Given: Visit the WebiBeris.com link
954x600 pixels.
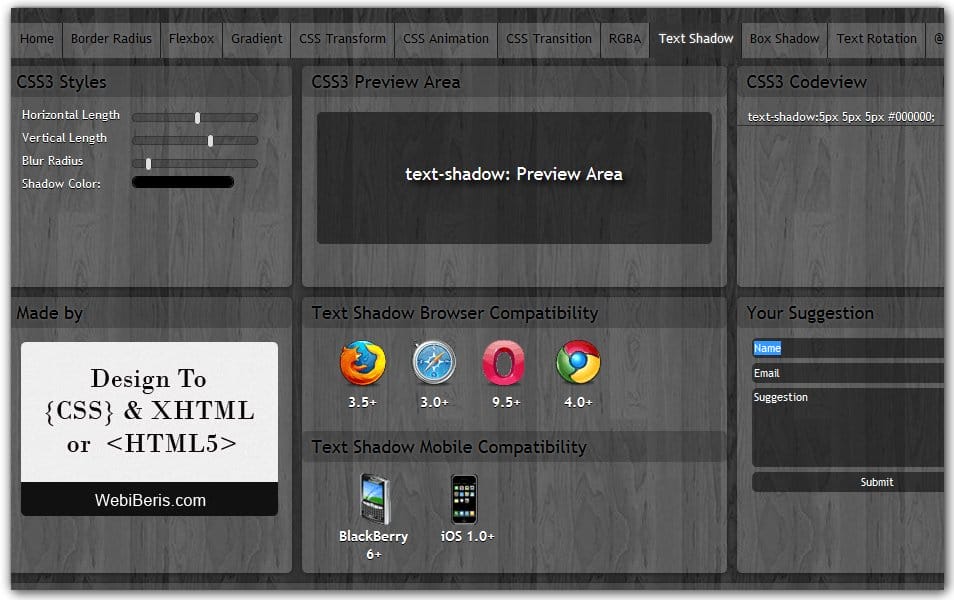Looking at the screenshot, I should pos(148,499).
